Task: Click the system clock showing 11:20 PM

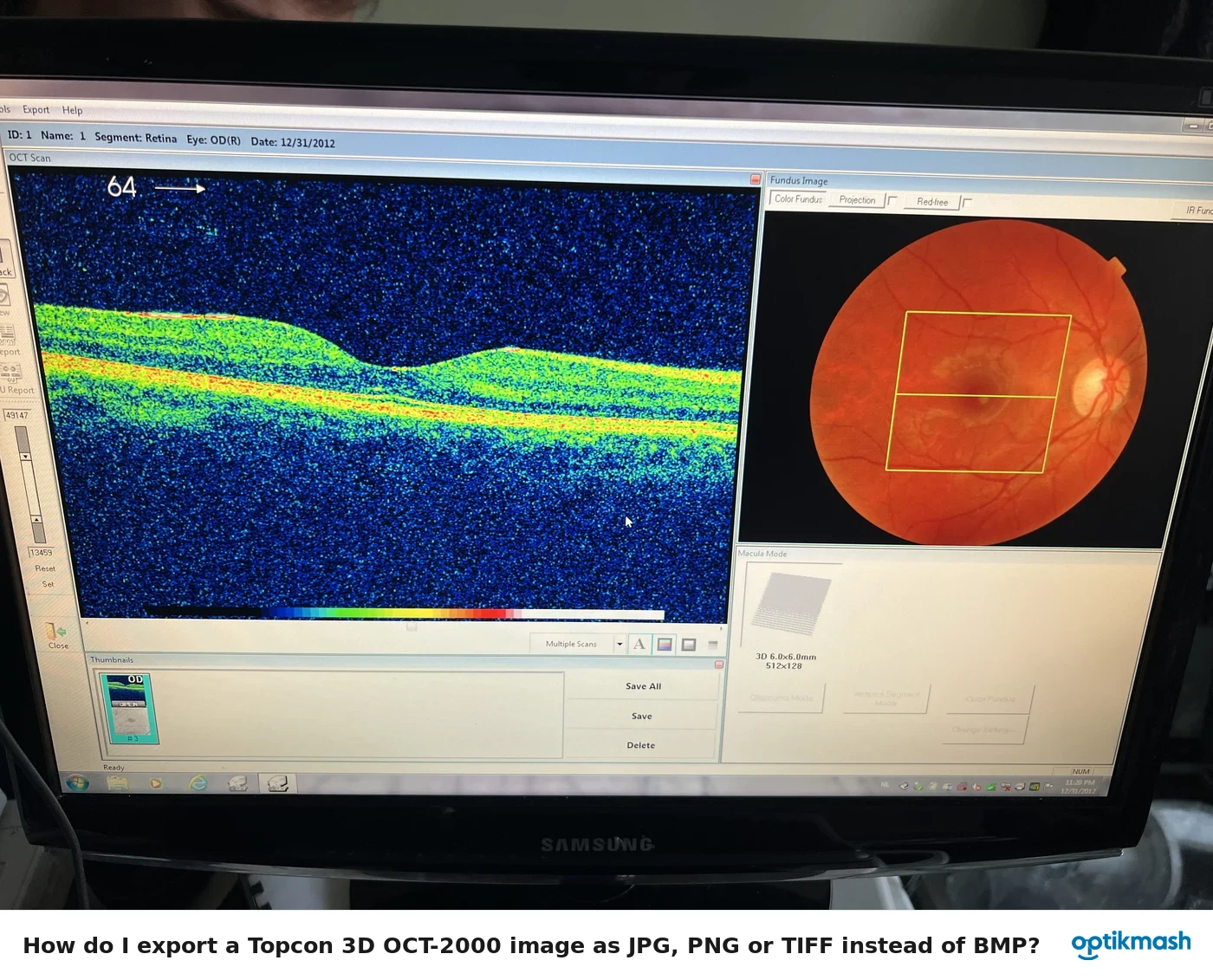Action: (x=1080, y=782)
